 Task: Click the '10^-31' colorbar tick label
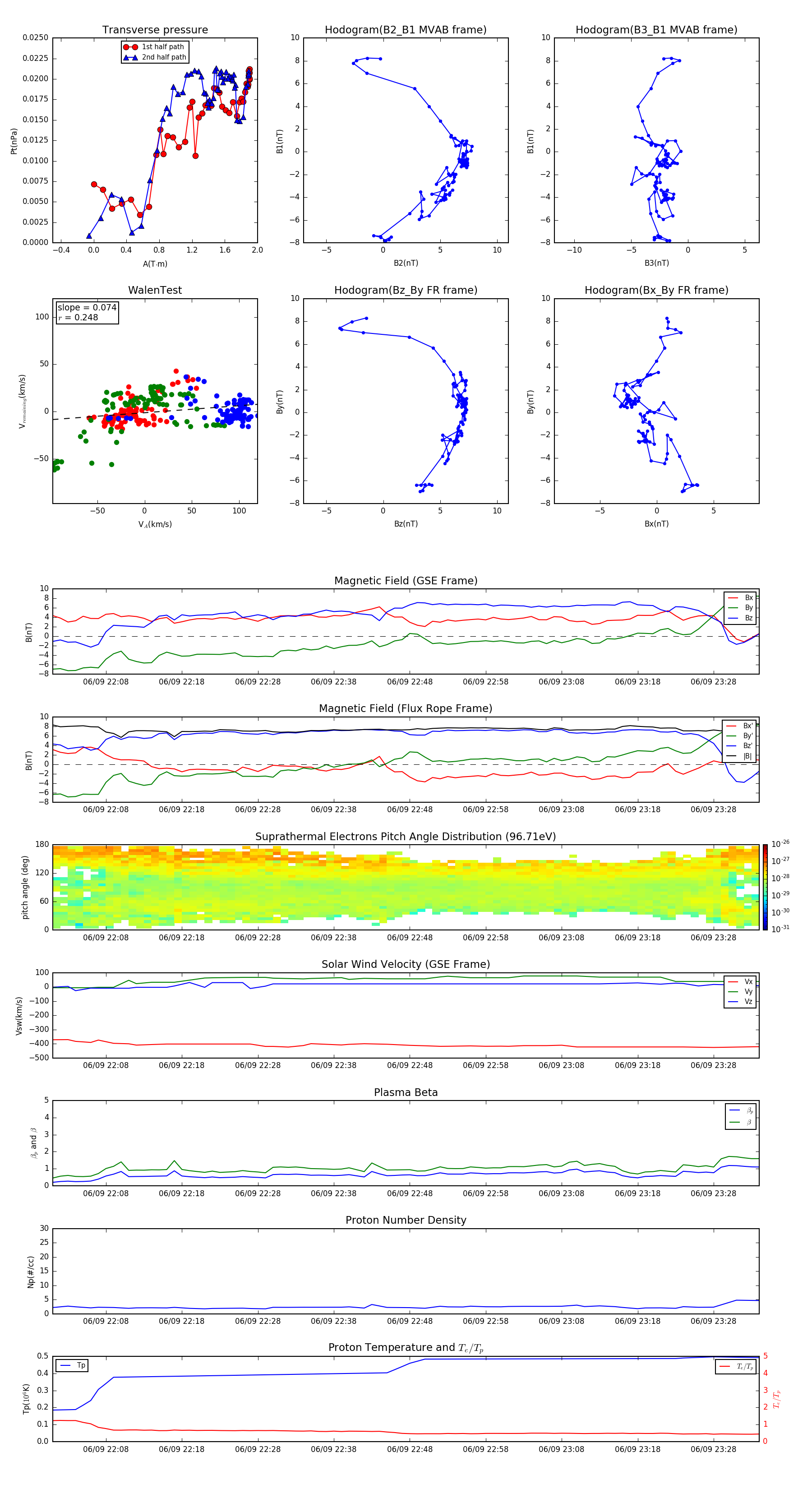780,929
